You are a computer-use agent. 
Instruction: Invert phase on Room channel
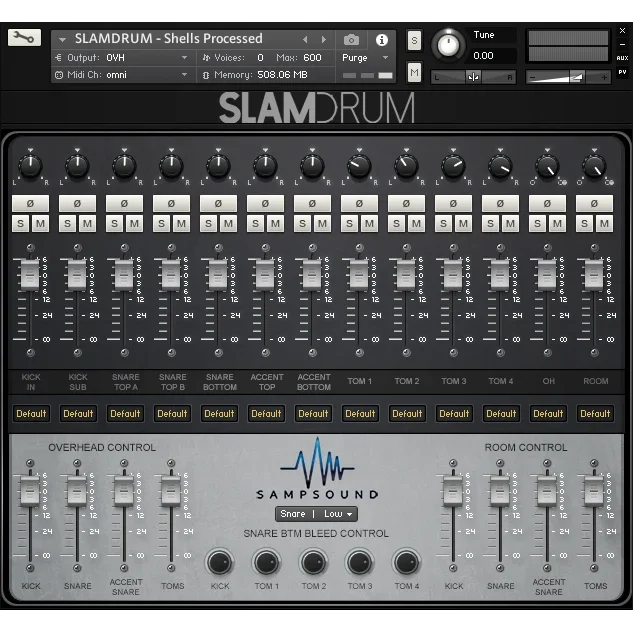point(594,203)
